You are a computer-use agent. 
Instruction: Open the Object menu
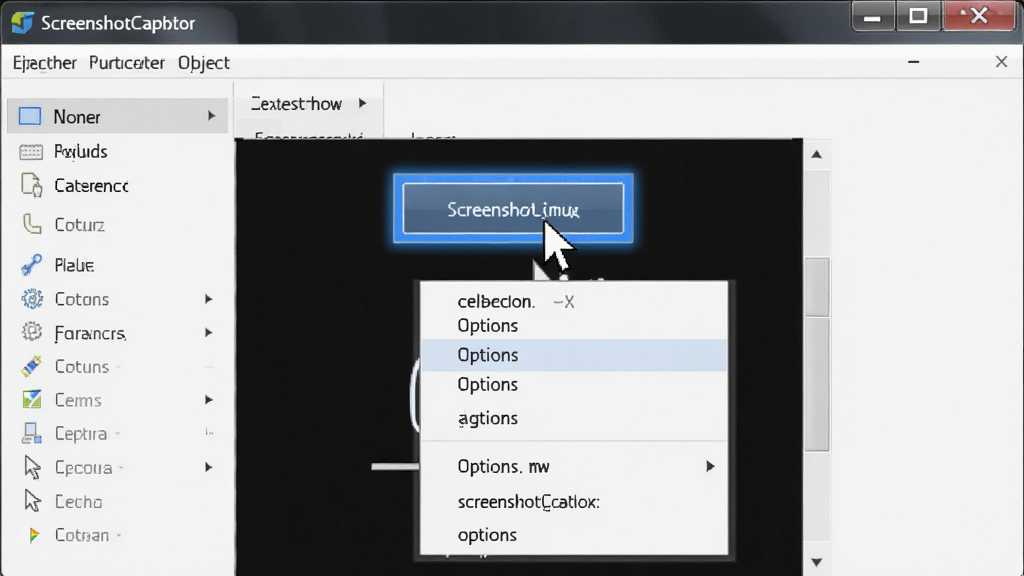[204, 63]
